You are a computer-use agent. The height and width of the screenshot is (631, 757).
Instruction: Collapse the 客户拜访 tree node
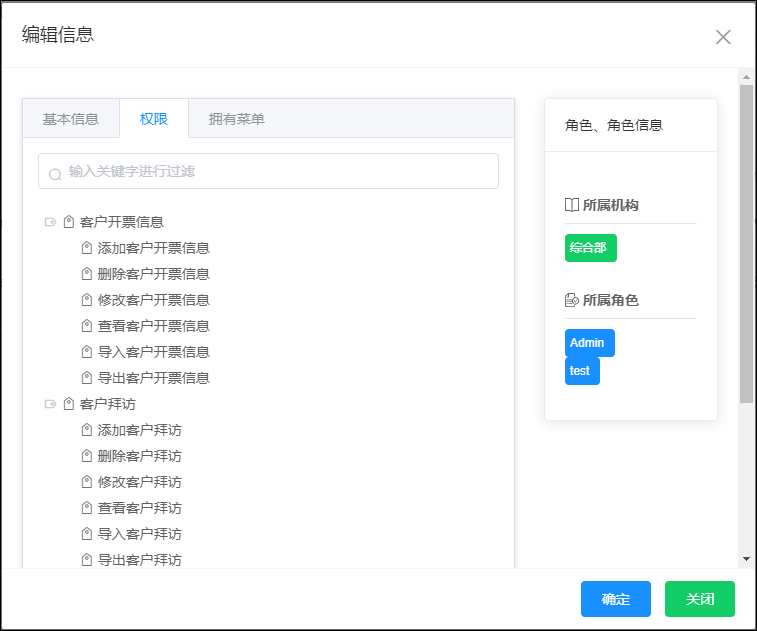pos(50,404)
